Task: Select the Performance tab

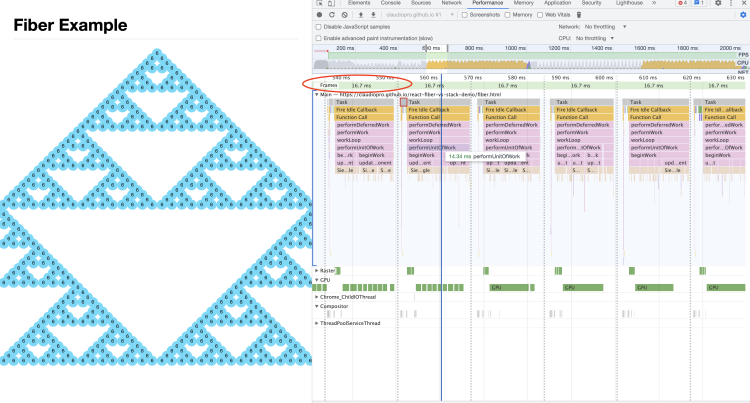Action: pyautogui.click(x=488, y=3)
